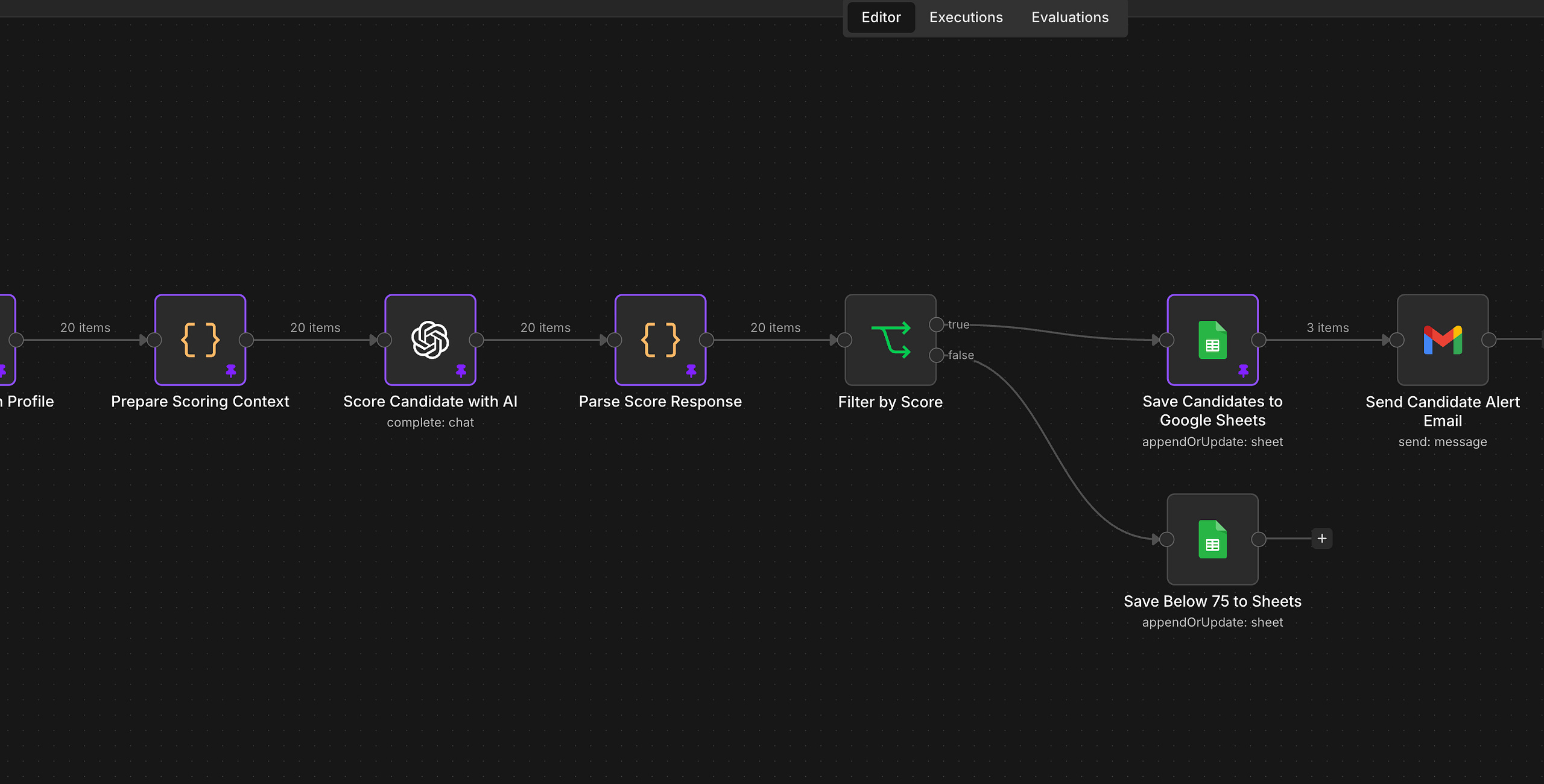The height and width of the screenshot is (784, 1544).
Task: Click the 3 items connection label
Action: pos(1327,327)
